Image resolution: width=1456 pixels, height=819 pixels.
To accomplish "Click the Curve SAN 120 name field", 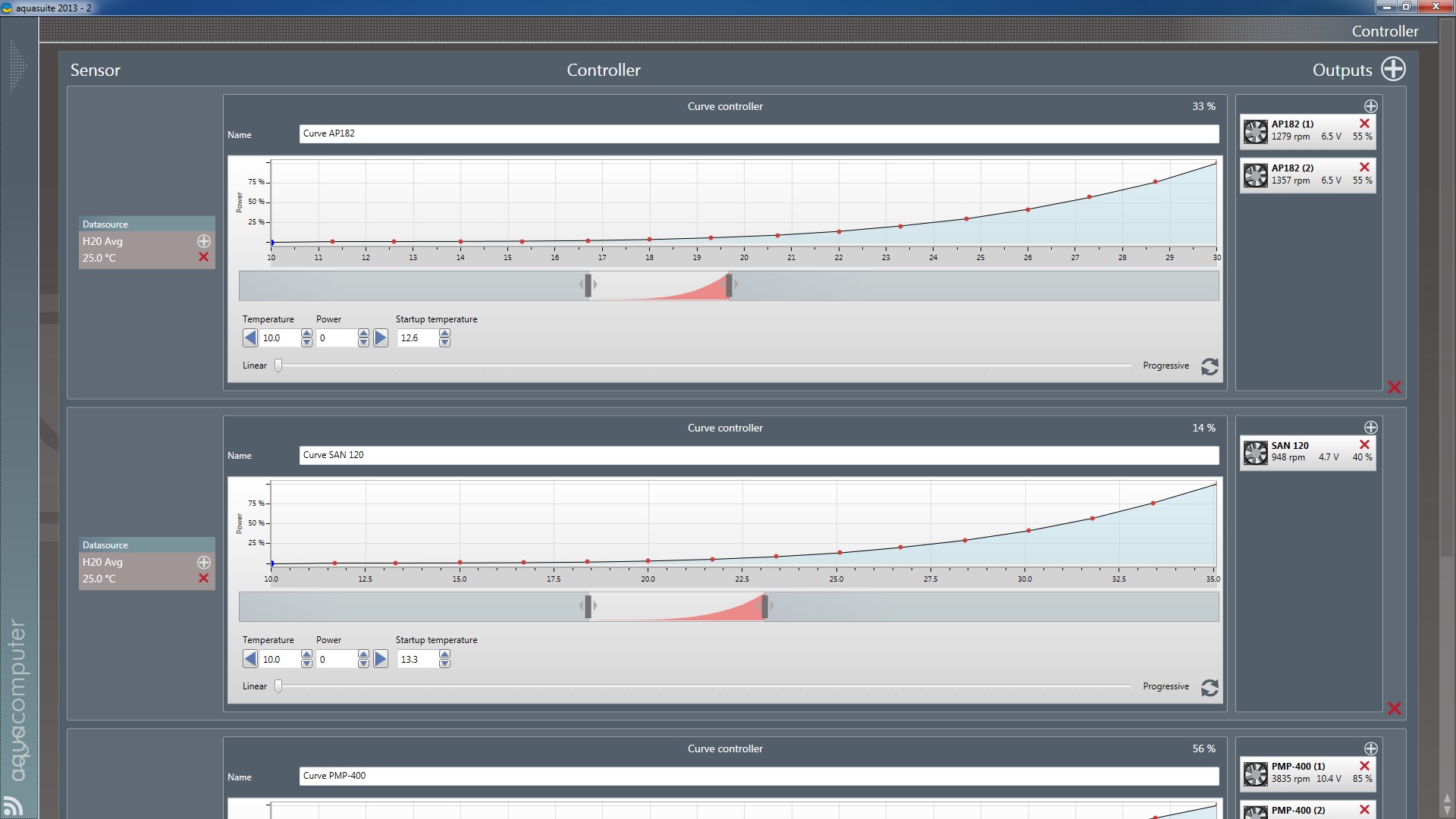I will tap(758, 455).
